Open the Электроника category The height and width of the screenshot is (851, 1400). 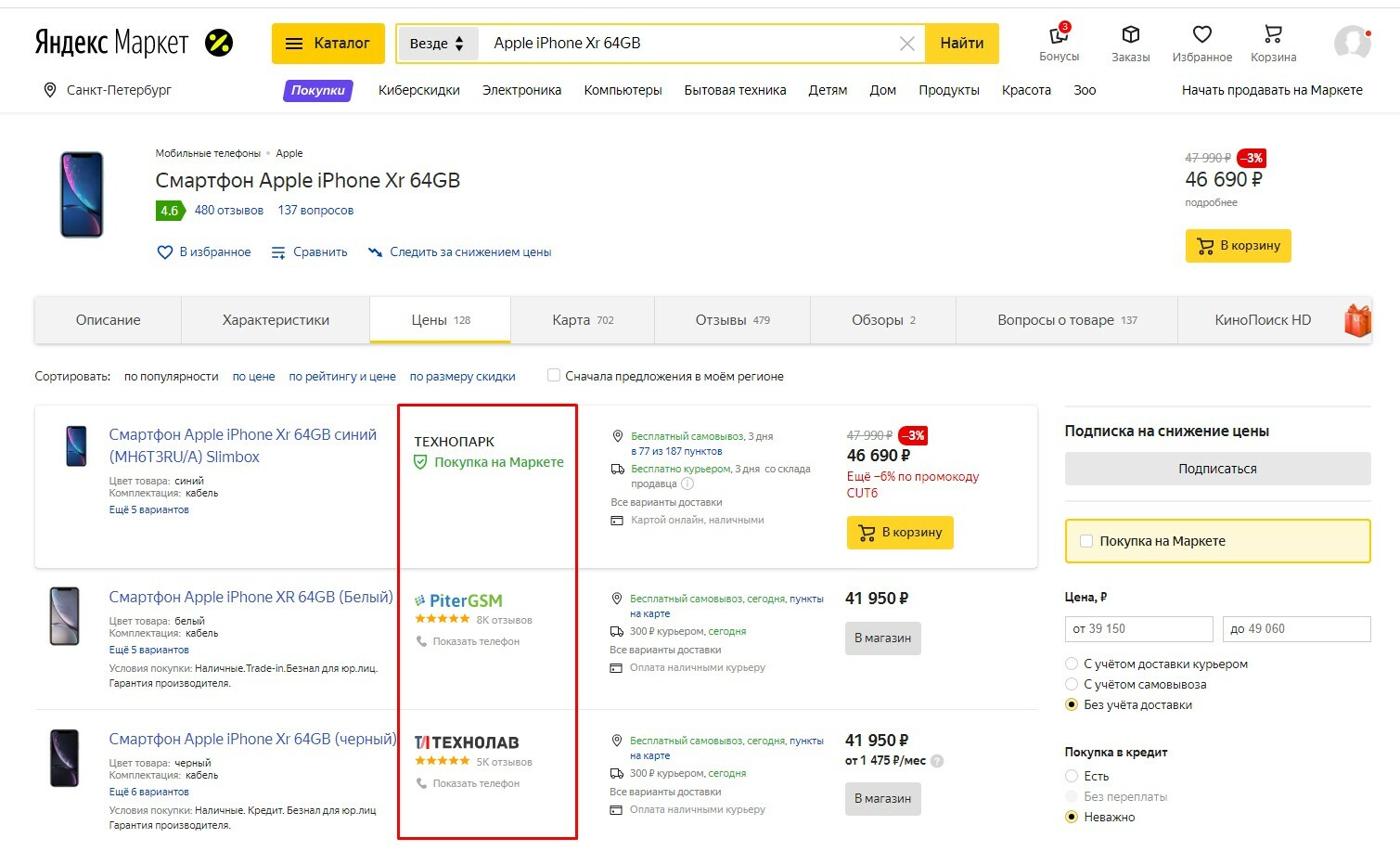521,90
